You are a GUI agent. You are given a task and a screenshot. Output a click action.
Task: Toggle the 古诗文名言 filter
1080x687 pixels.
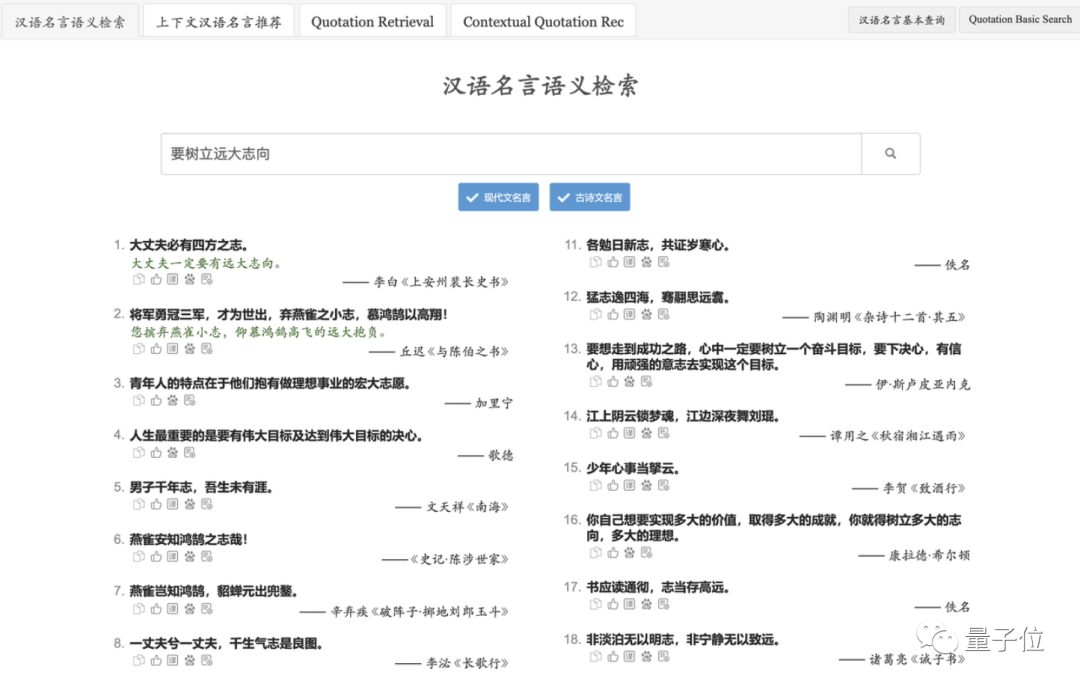tap(589, 197)
